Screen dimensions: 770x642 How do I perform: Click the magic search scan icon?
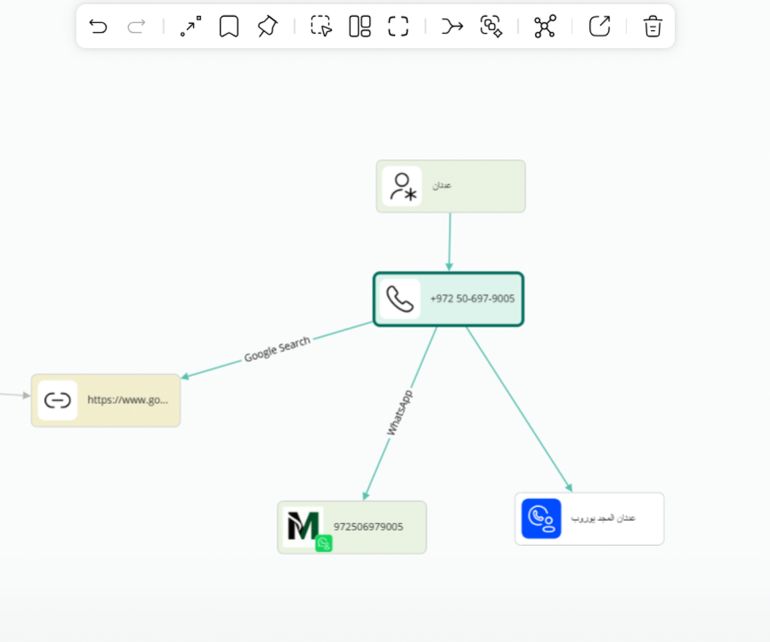[x=491, y=27]
